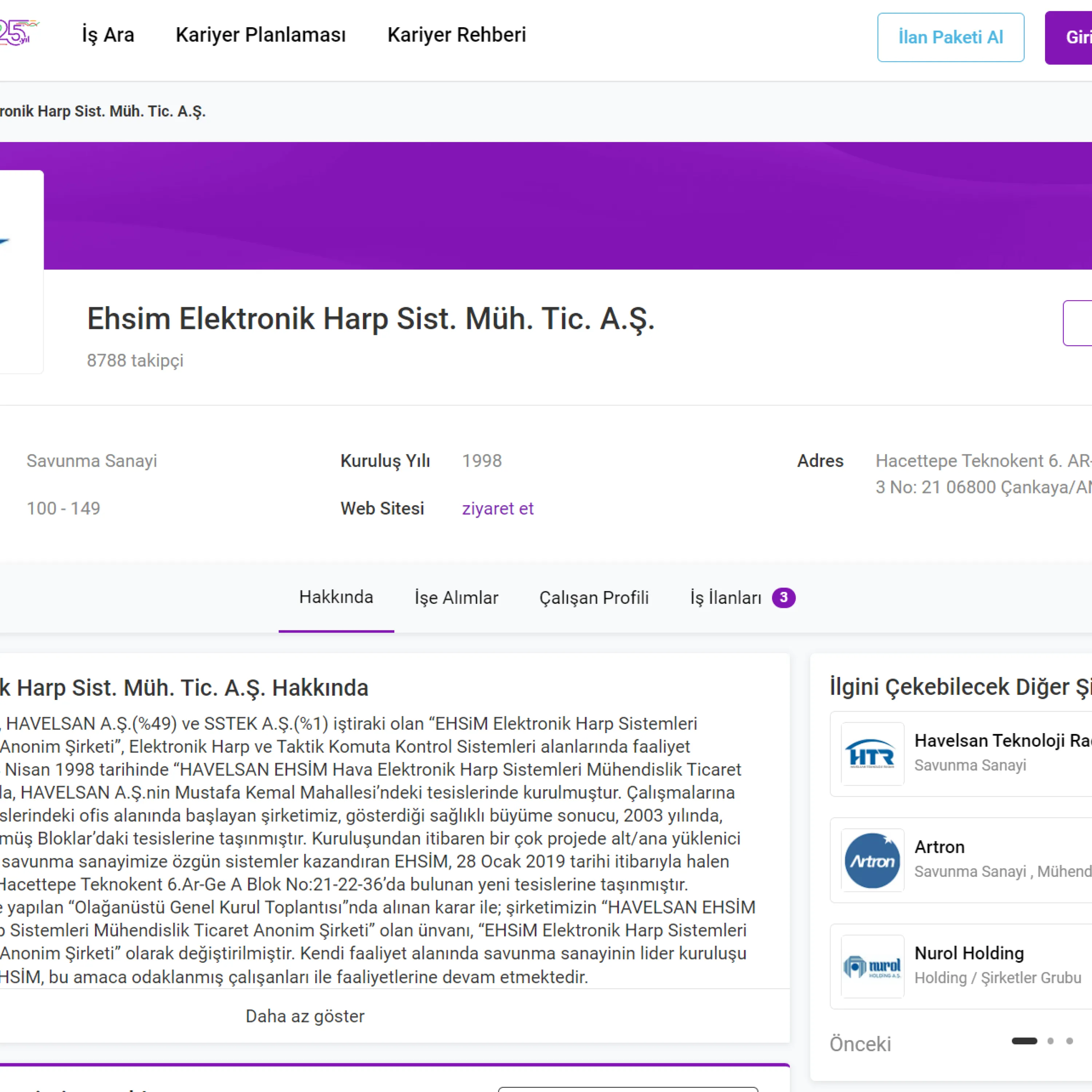Image resolution: width=1092 pixels, height=1092 pixels.
Task: Click the Önceki carousel button
Action: [860, 1044]
